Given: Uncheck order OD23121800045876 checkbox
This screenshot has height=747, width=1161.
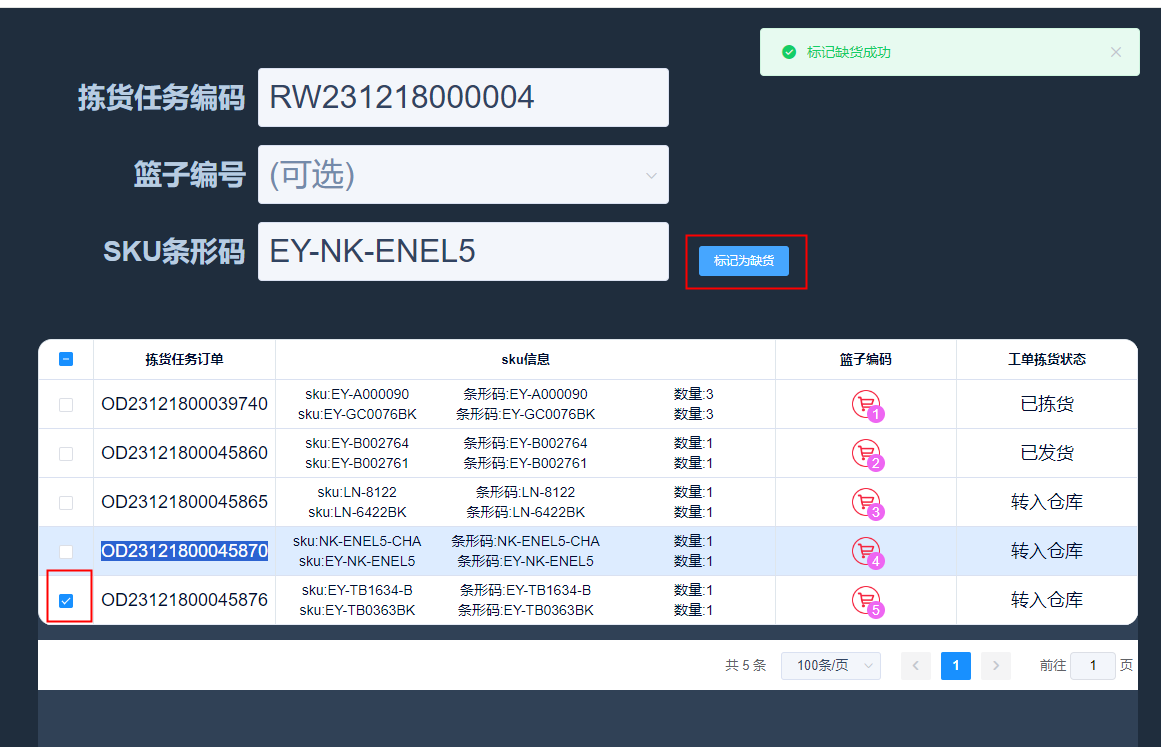Looking at the screenshot, I should pyautogui.click(x=66, y=601).
